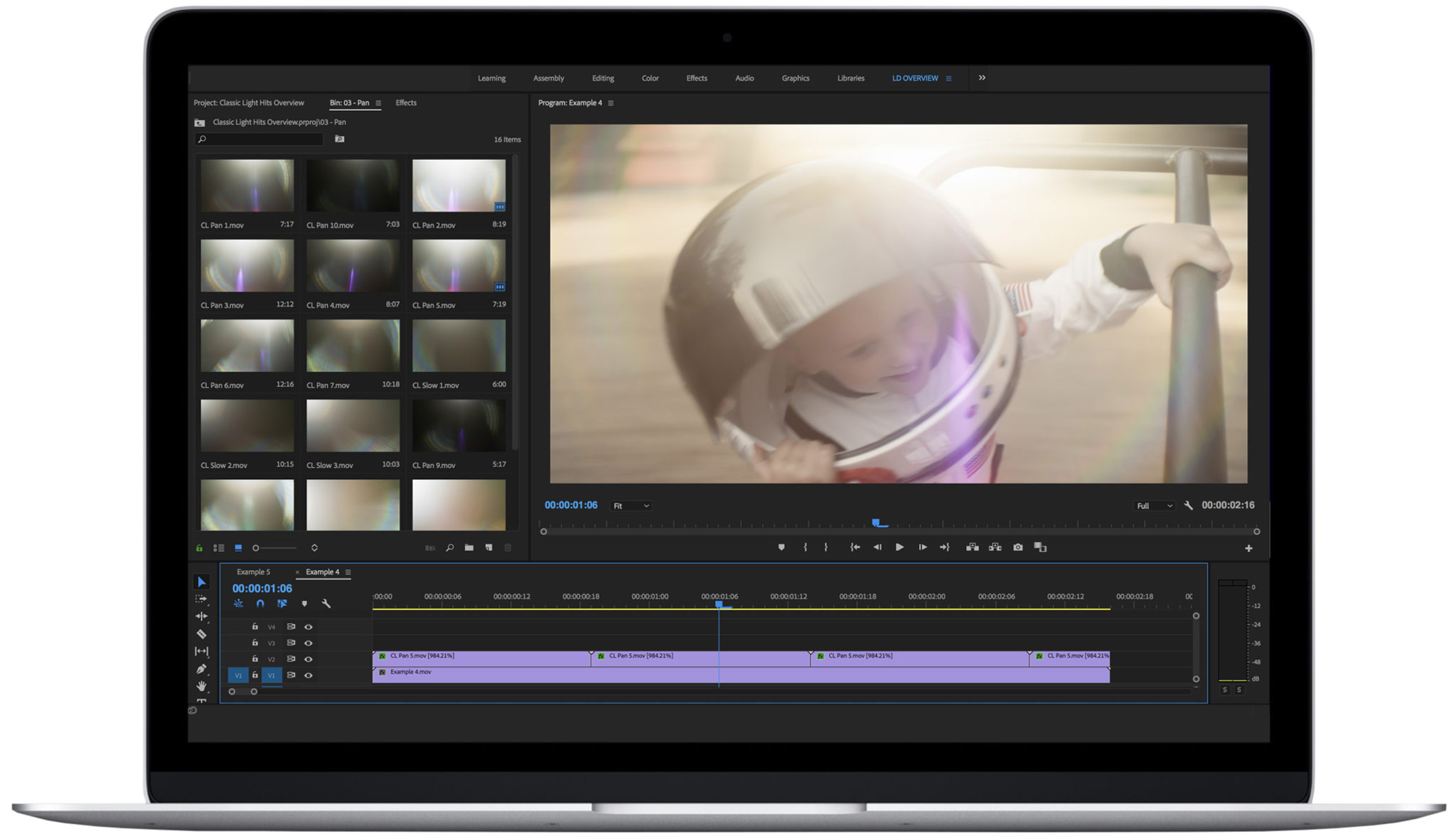1456x839 pixels.
Task: Toggle visibility eye for track V4
Action: [309, 627]
